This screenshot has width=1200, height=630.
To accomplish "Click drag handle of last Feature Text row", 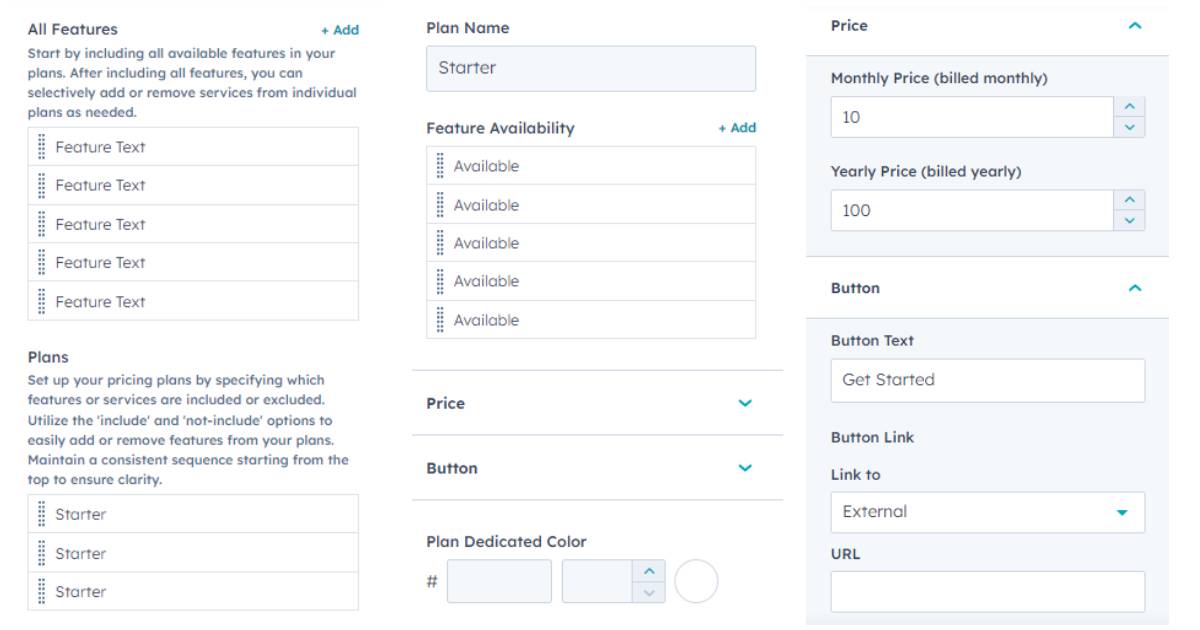I will click(41, 301).
